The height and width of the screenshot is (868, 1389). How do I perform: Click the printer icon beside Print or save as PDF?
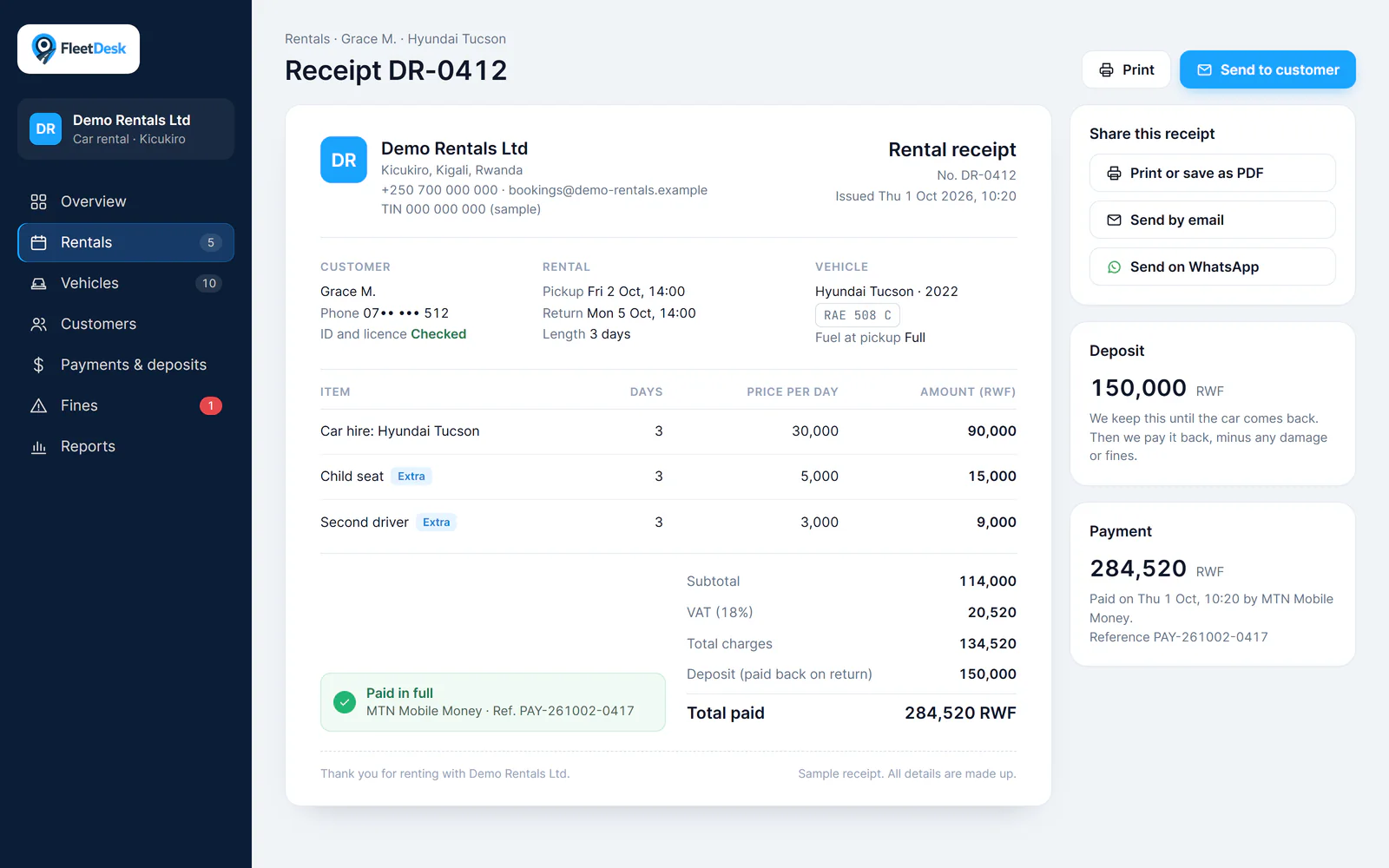(x=1114, y=173)
